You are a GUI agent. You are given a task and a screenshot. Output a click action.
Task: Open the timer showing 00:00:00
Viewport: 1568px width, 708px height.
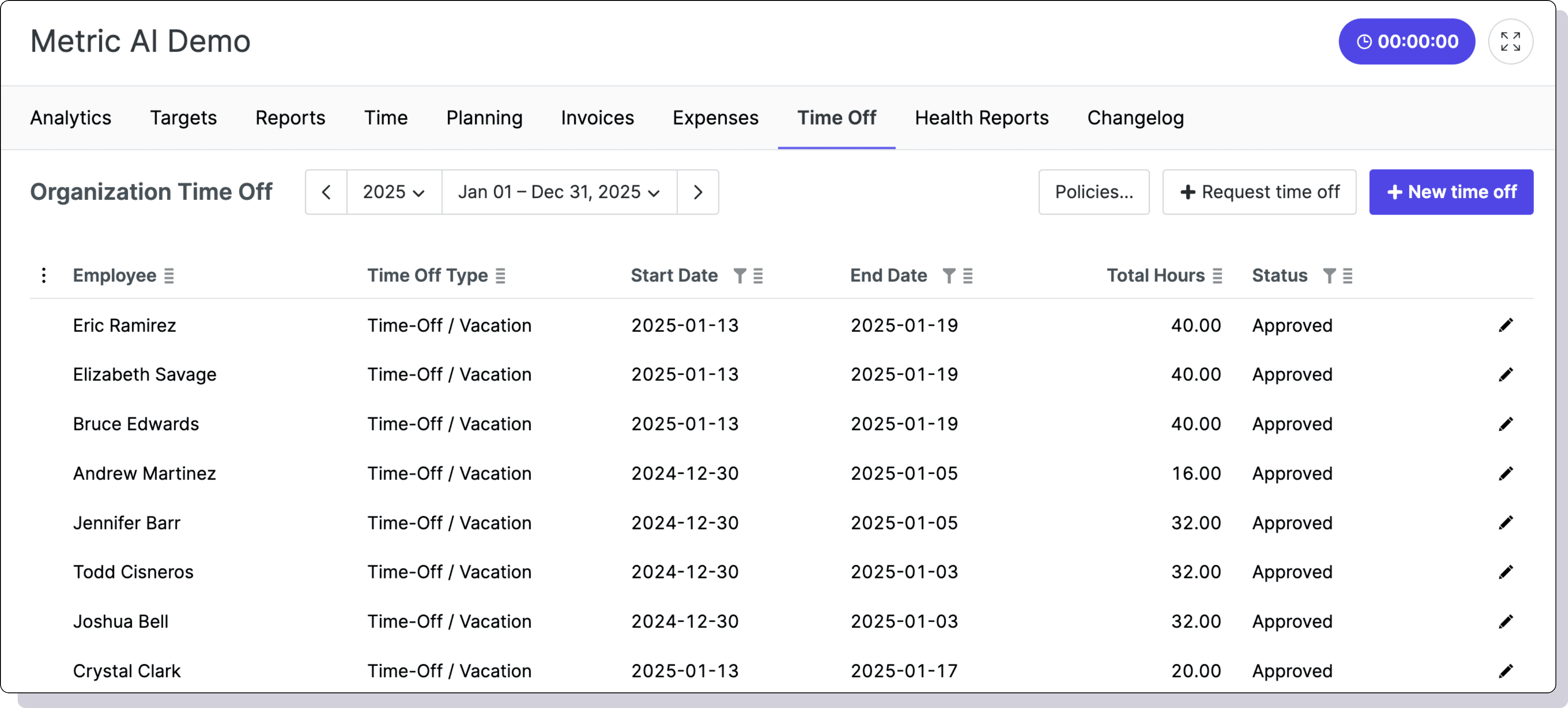[1406, 41]
